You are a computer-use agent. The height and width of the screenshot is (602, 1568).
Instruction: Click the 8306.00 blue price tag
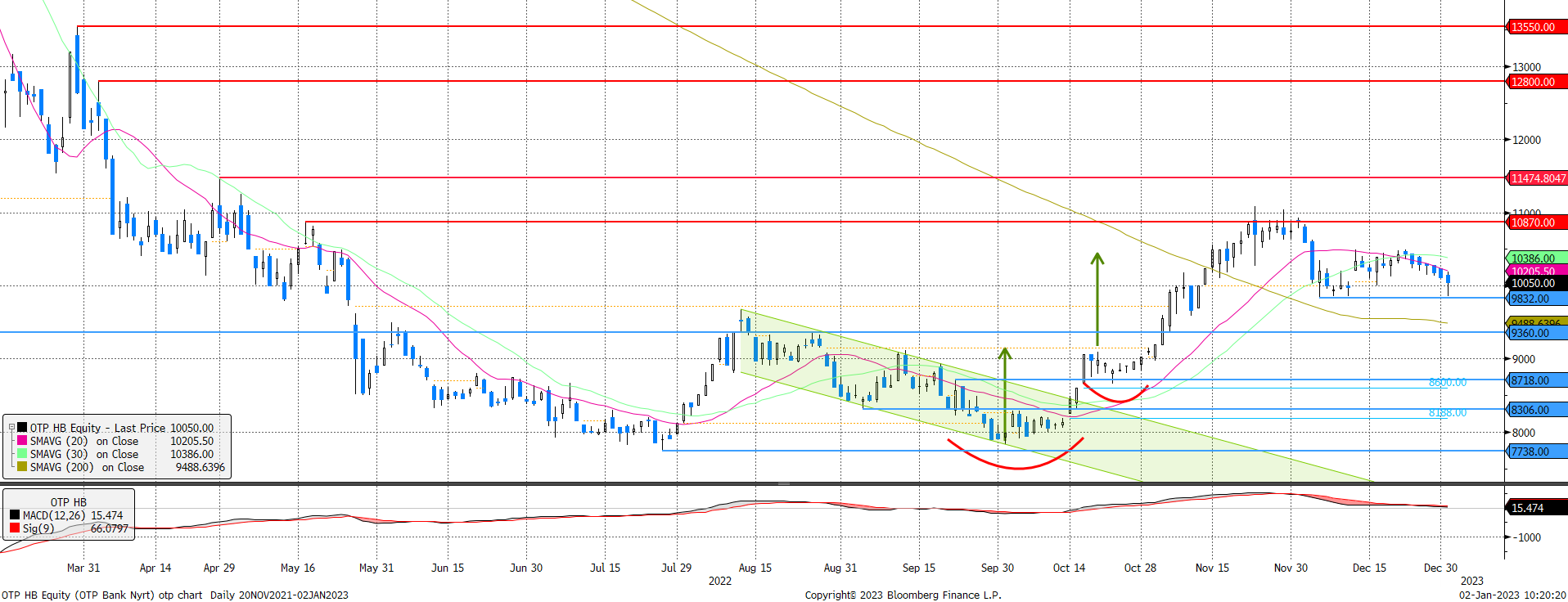tap(1536, 410)
